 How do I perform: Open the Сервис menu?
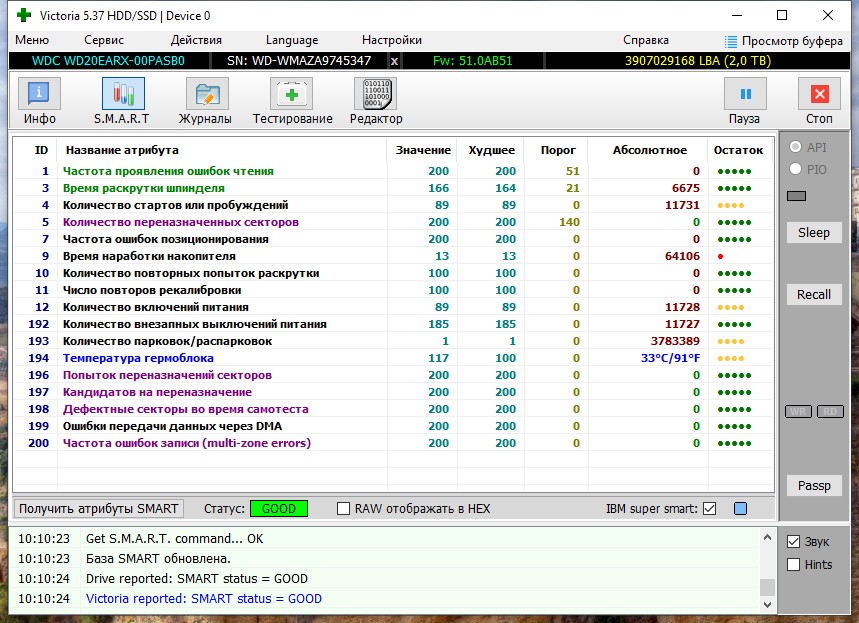(x=104, y=40)
